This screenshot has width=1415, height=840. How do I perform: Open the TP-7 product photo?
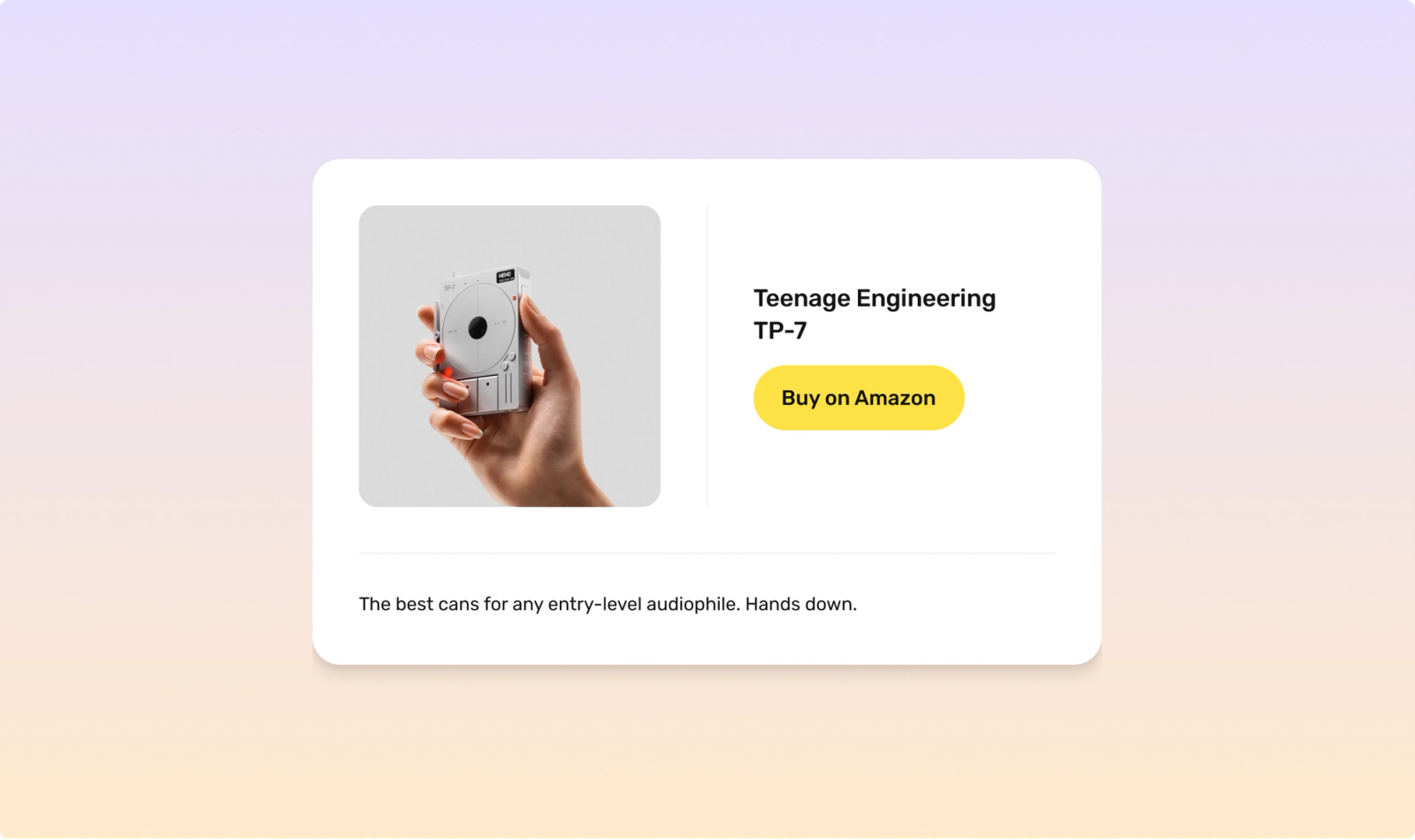point(509,356)
